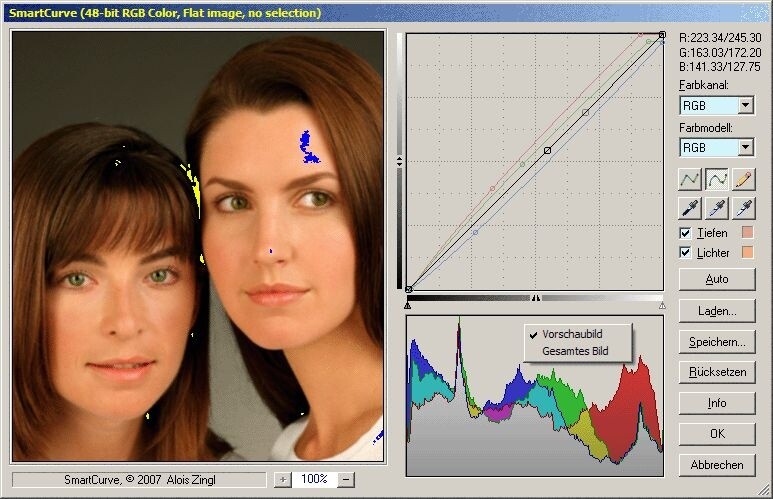The height and width of the screenshot is (499, 773).
Task: Click the 100% zoom level field
Action: (x=314, y=479)
